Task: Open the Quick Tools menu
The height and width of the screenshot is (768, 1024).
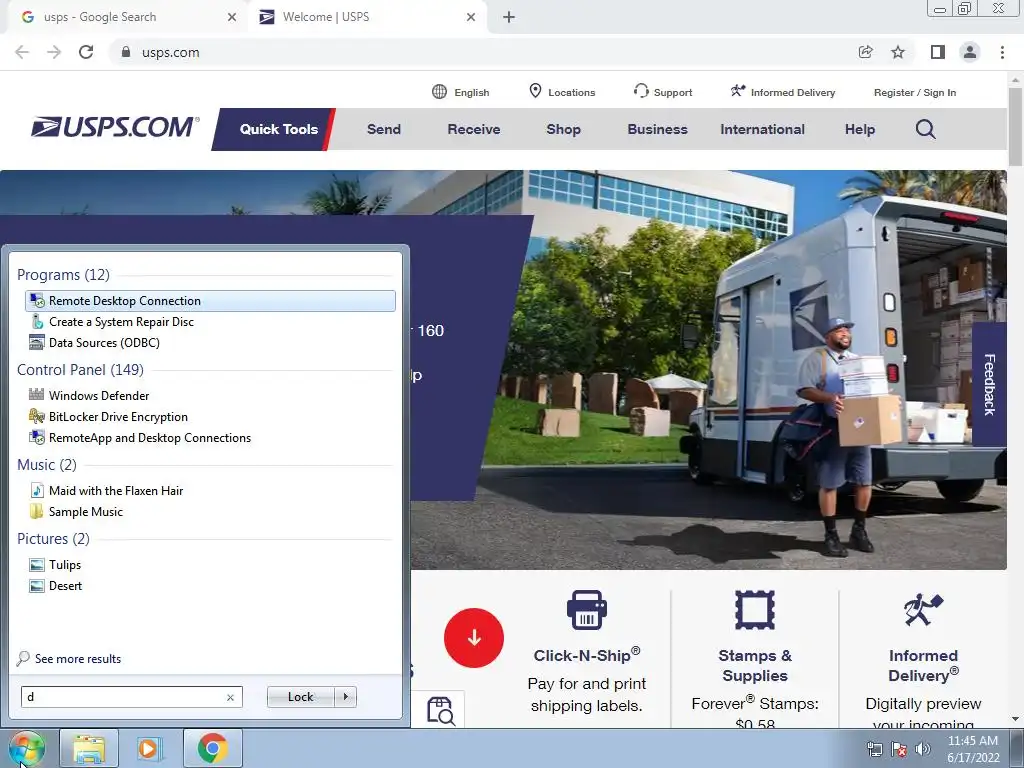Action: coord(279,129)
